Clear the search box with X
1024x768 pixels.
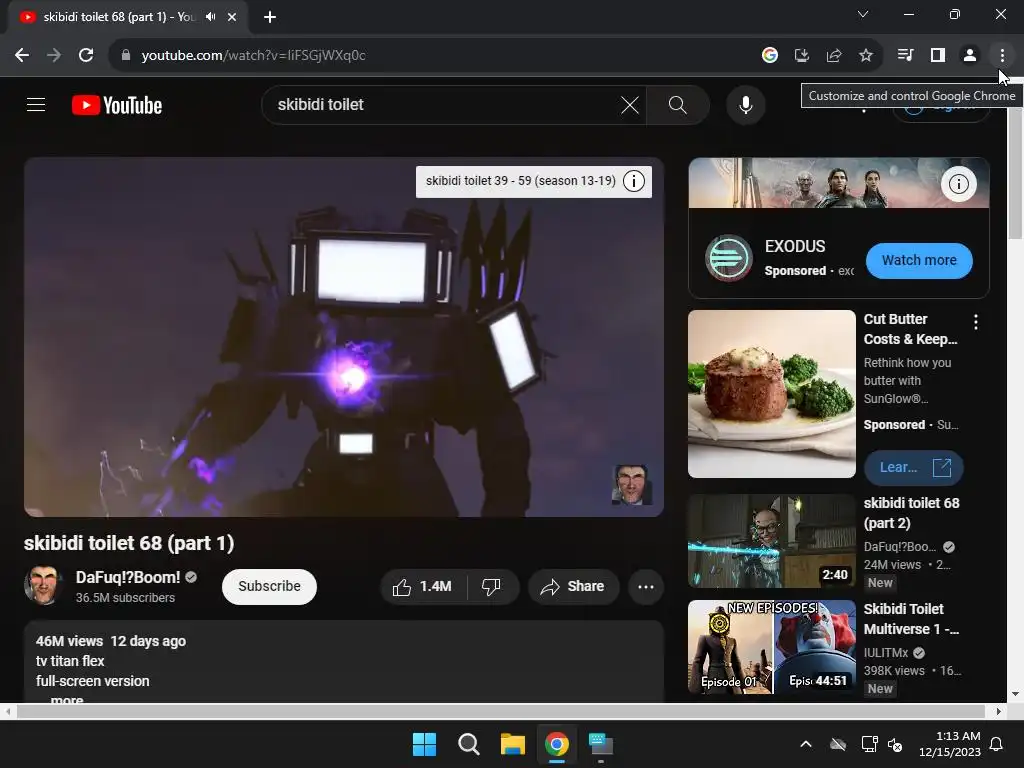(x=630, y=105)
